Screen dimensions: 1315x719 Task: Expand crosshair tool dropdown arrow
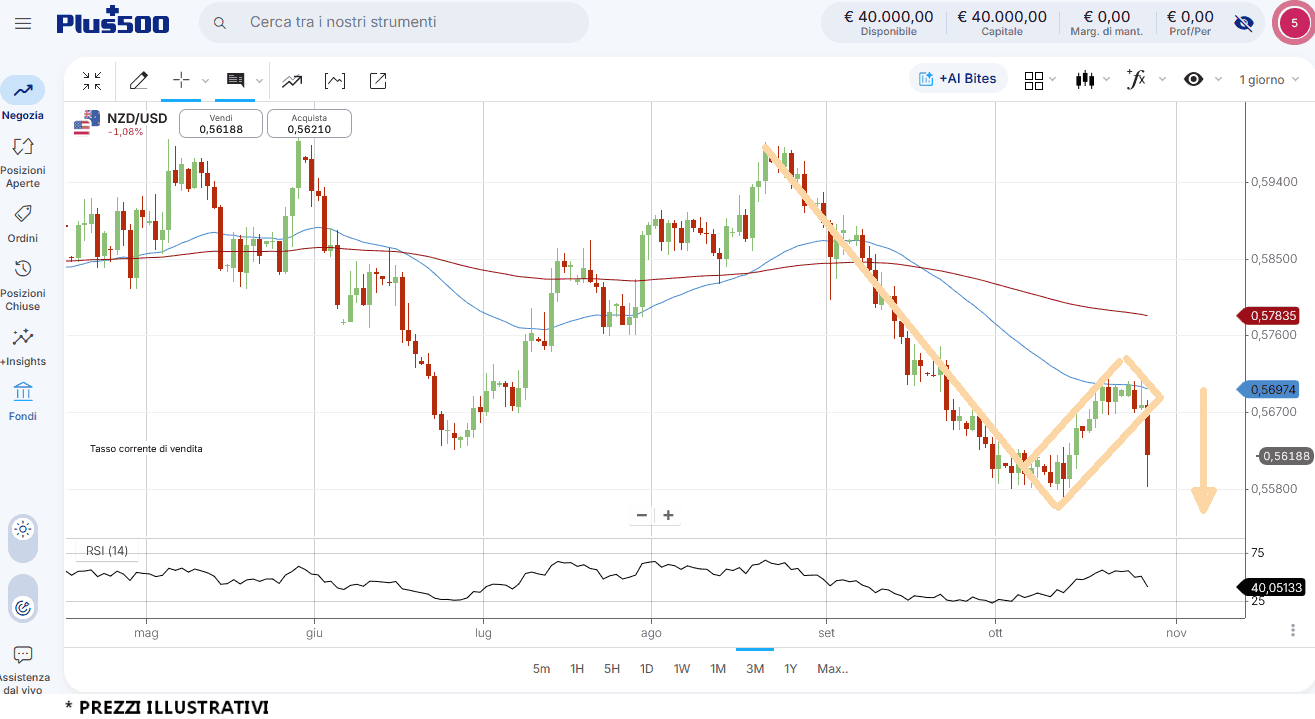coord(205,81)
